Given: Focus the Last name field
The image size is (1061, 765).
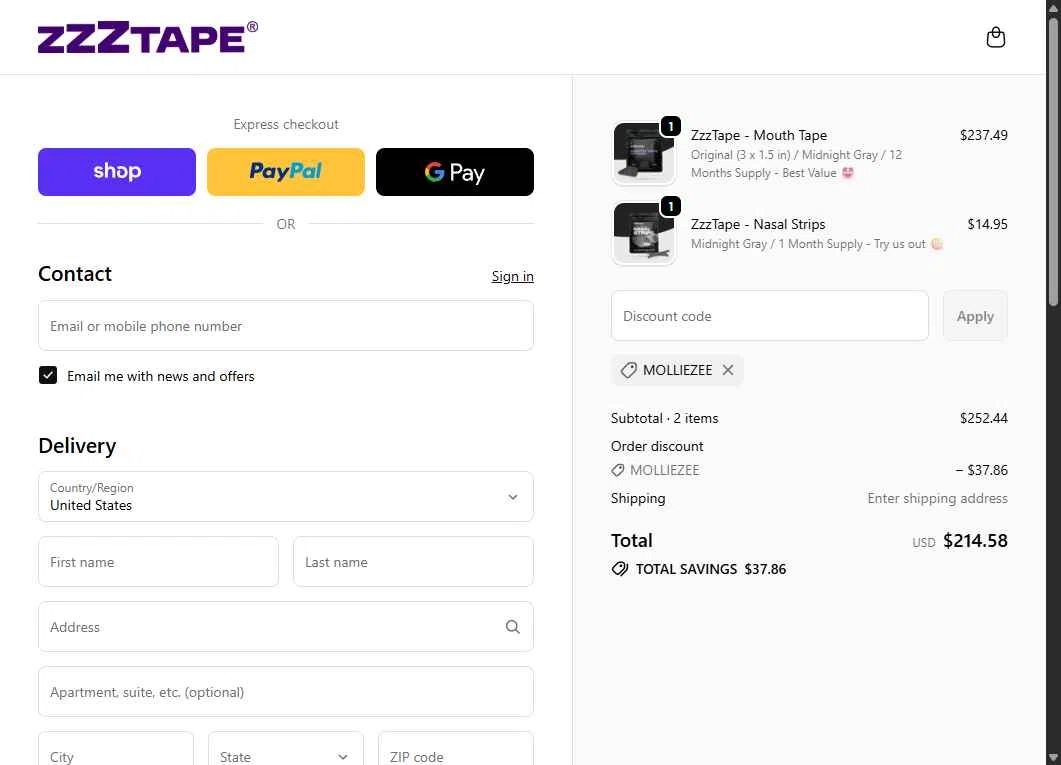Looking at the screenshot, I should [413, 561].
